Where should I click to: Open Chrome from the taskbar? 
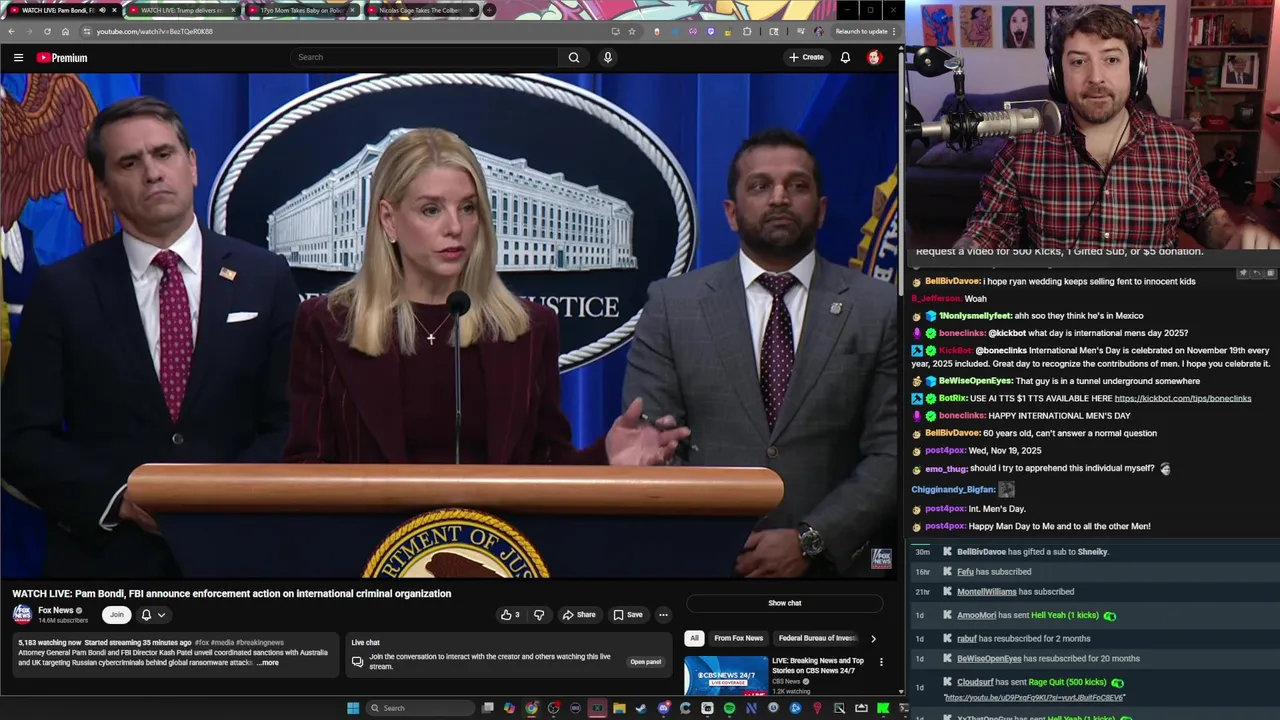[x=531, y=708]
